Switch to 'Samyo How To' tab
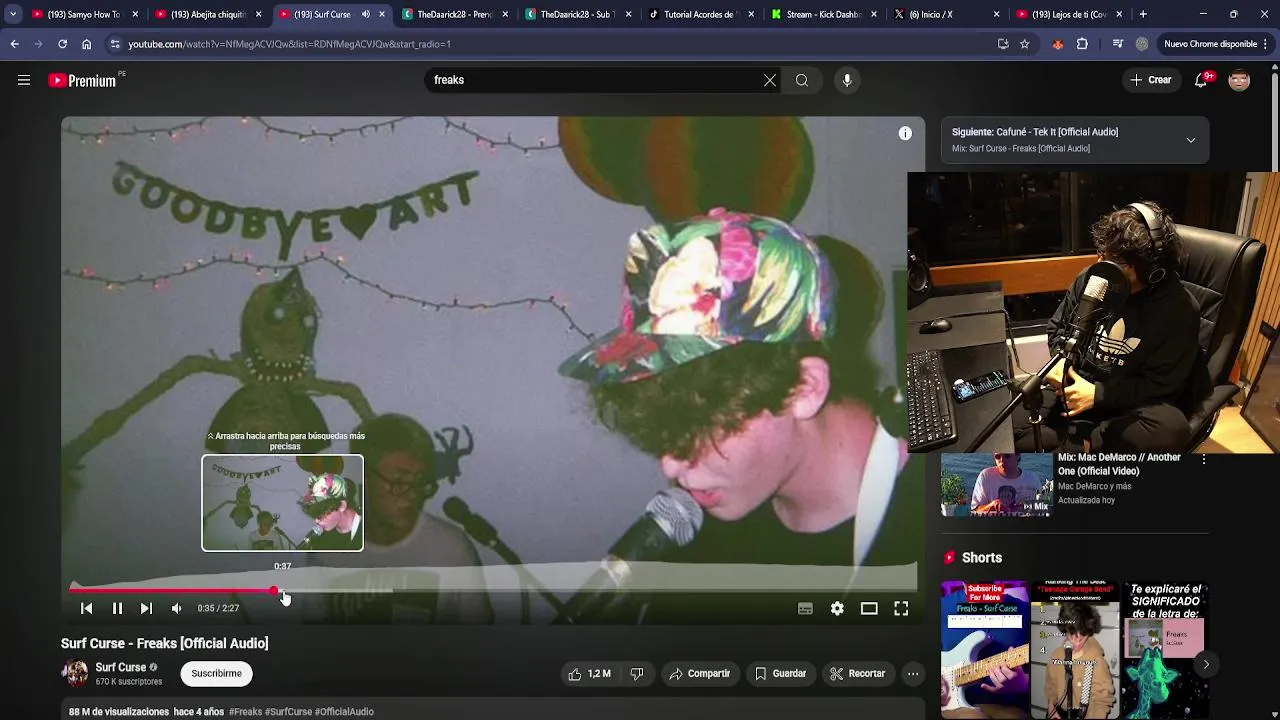Screen dimensions: 1280x720 84,14
